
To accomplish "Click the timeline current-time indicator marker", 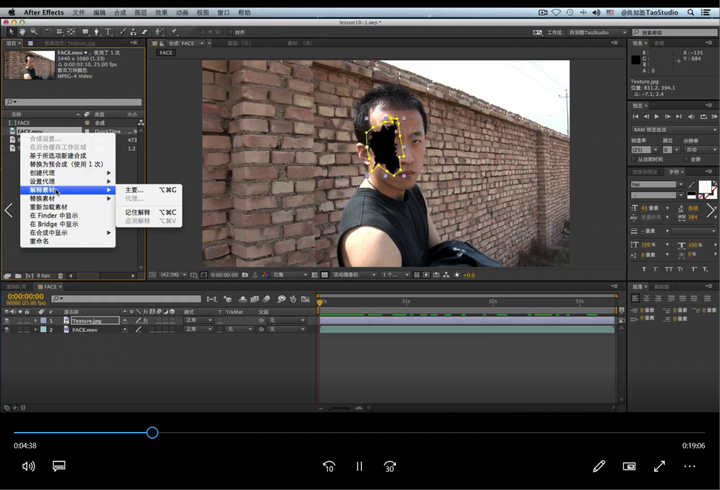I will point(320,302).
